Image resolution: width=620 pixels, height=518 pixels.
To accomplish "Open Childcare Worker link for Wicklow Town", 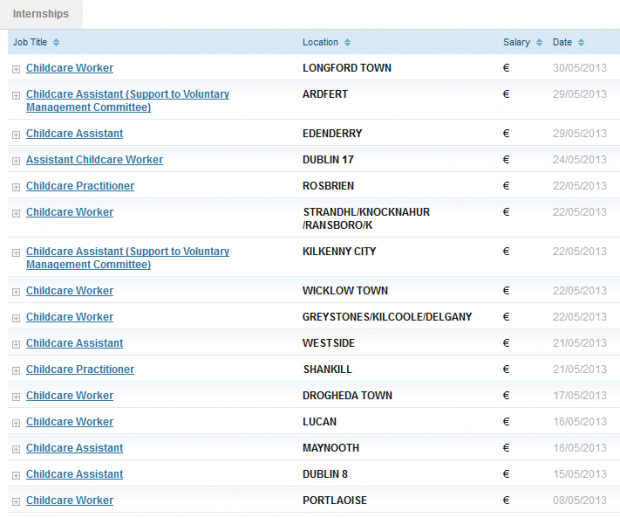I will (70, 291).
